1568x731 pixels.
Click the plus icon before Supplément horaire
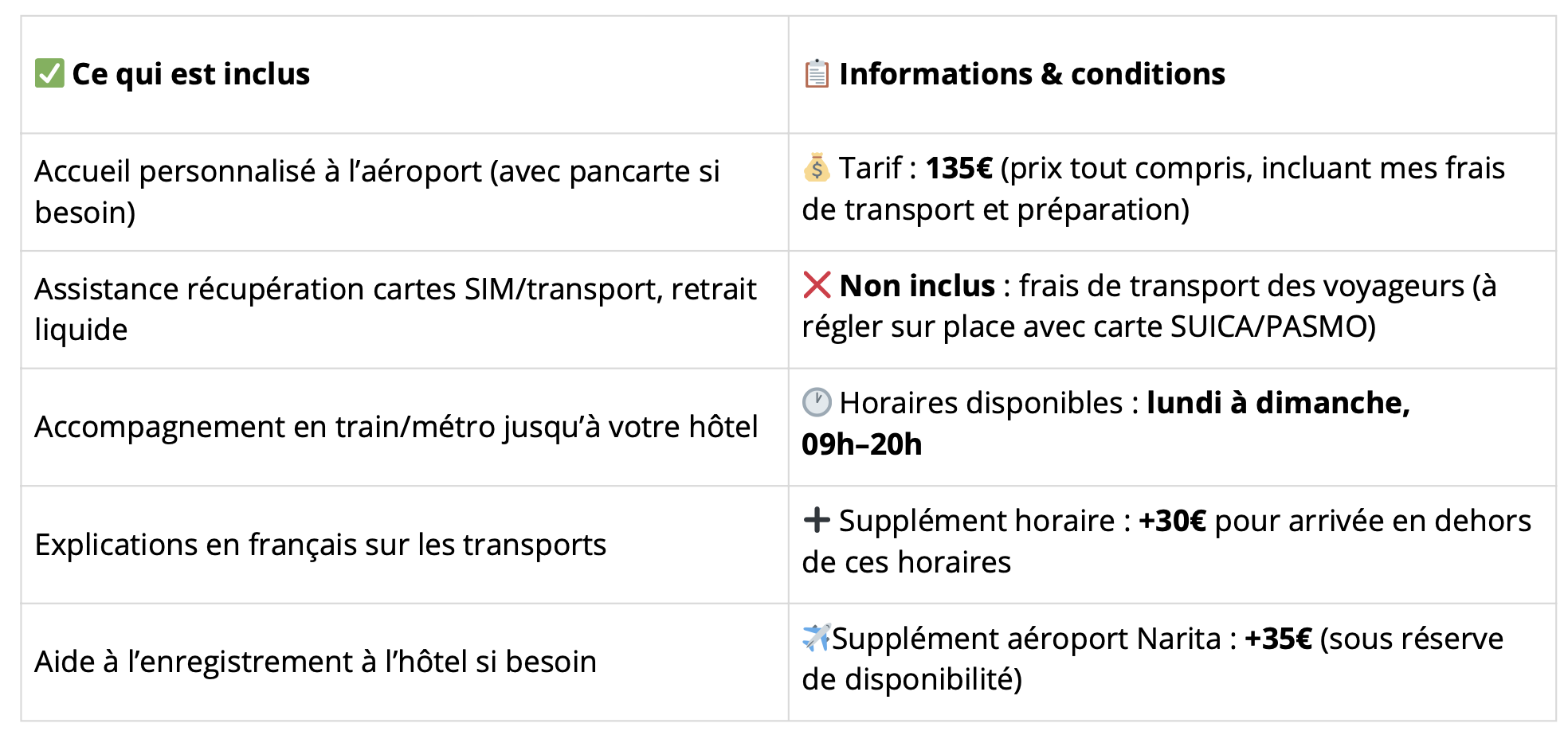pos(817,520)
